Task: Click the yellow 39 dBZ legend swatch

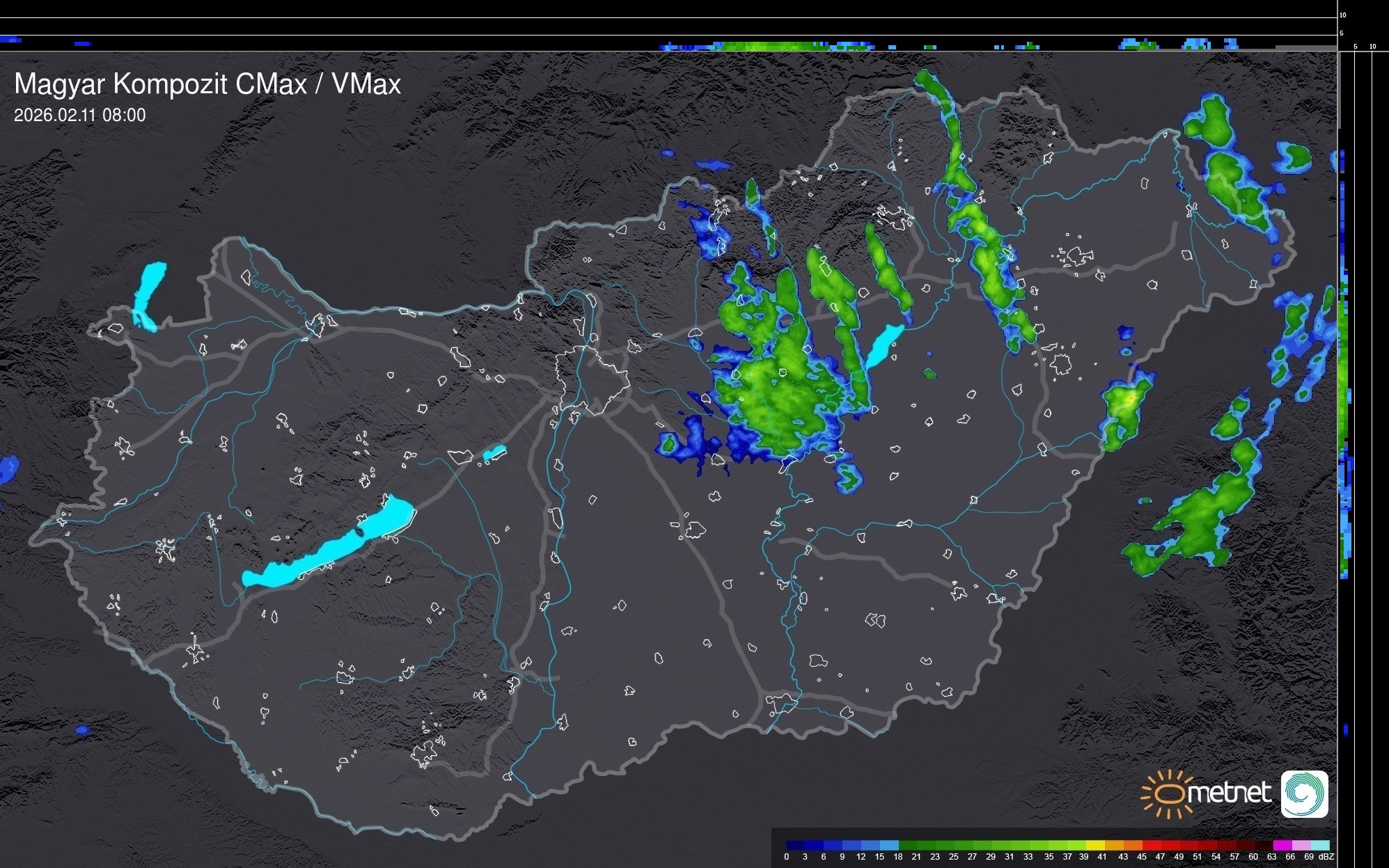Action: 1094,845
